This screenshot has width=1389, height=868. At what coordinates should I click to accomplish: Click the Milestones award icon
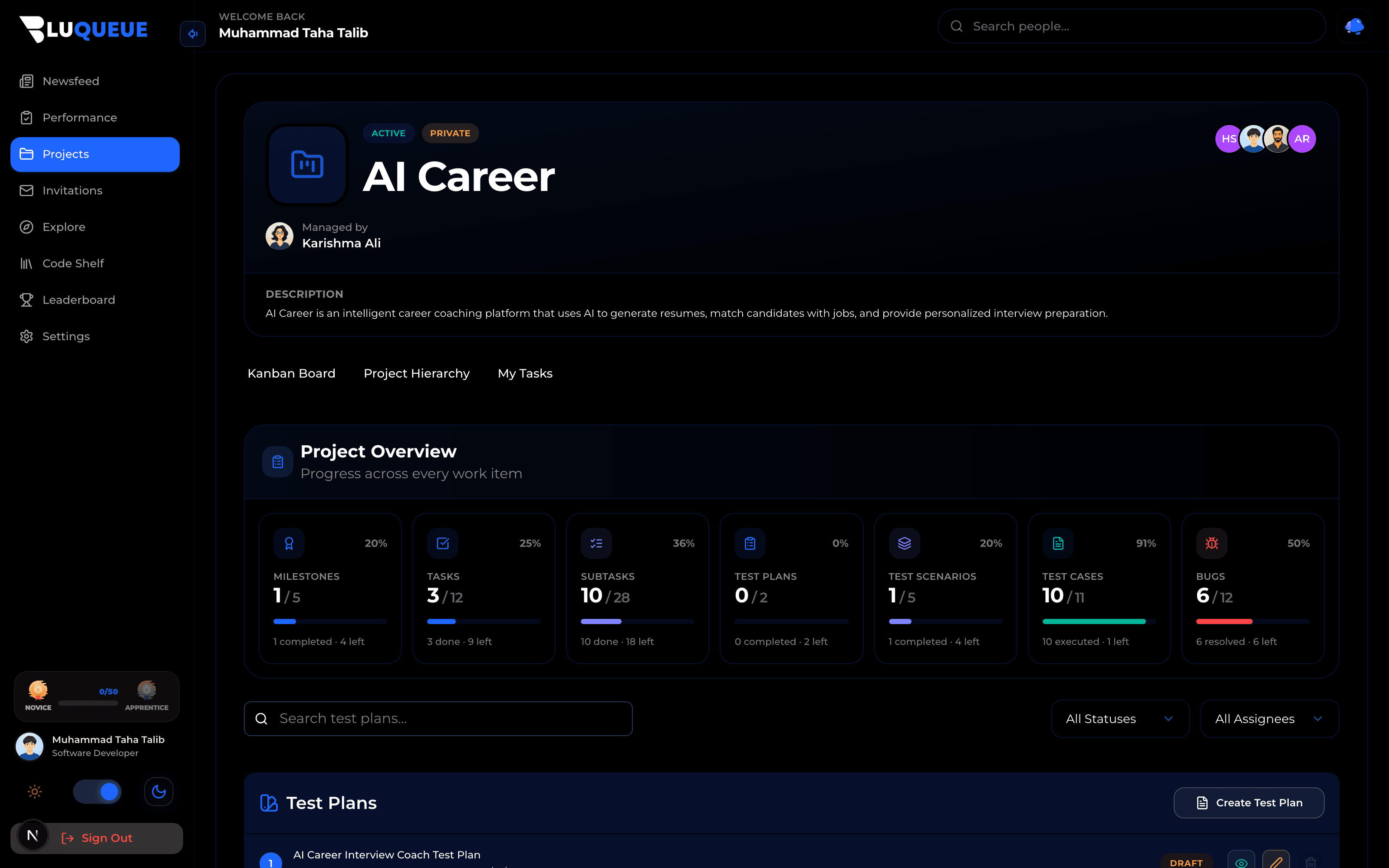(289, 543)
